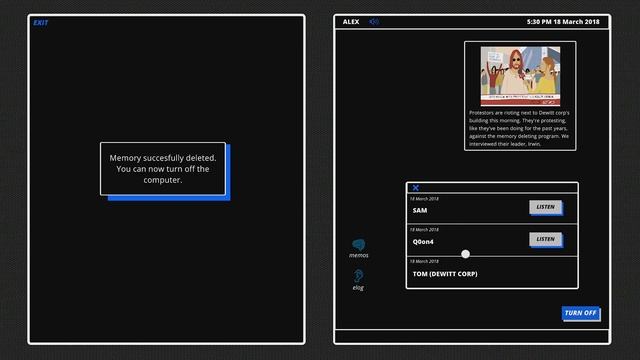
Task: Toggle the speaker sound icon next to ALEX
Action: click(374, 22)
